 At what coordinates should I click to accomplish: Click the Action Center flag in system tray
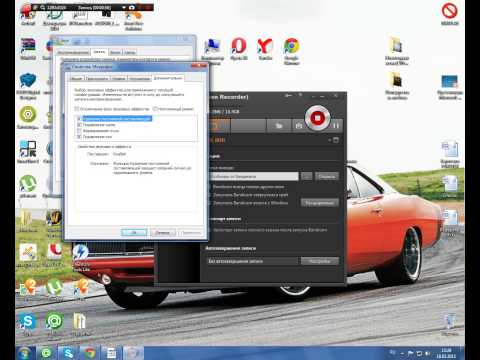pos(411,353)
